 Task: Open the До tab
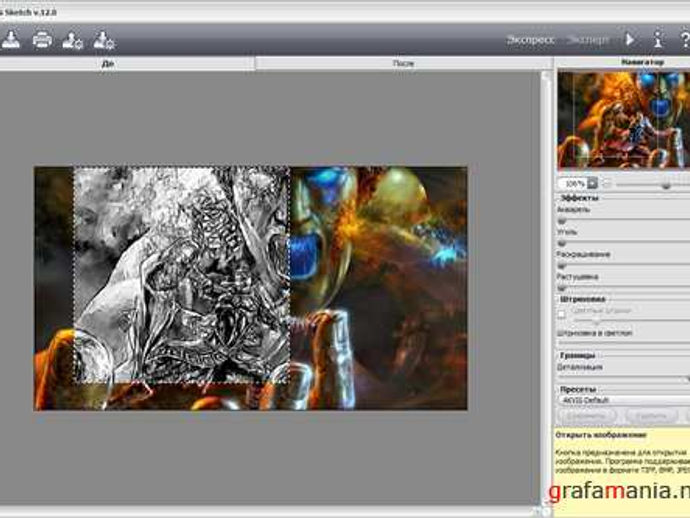(x=127, y=63)
